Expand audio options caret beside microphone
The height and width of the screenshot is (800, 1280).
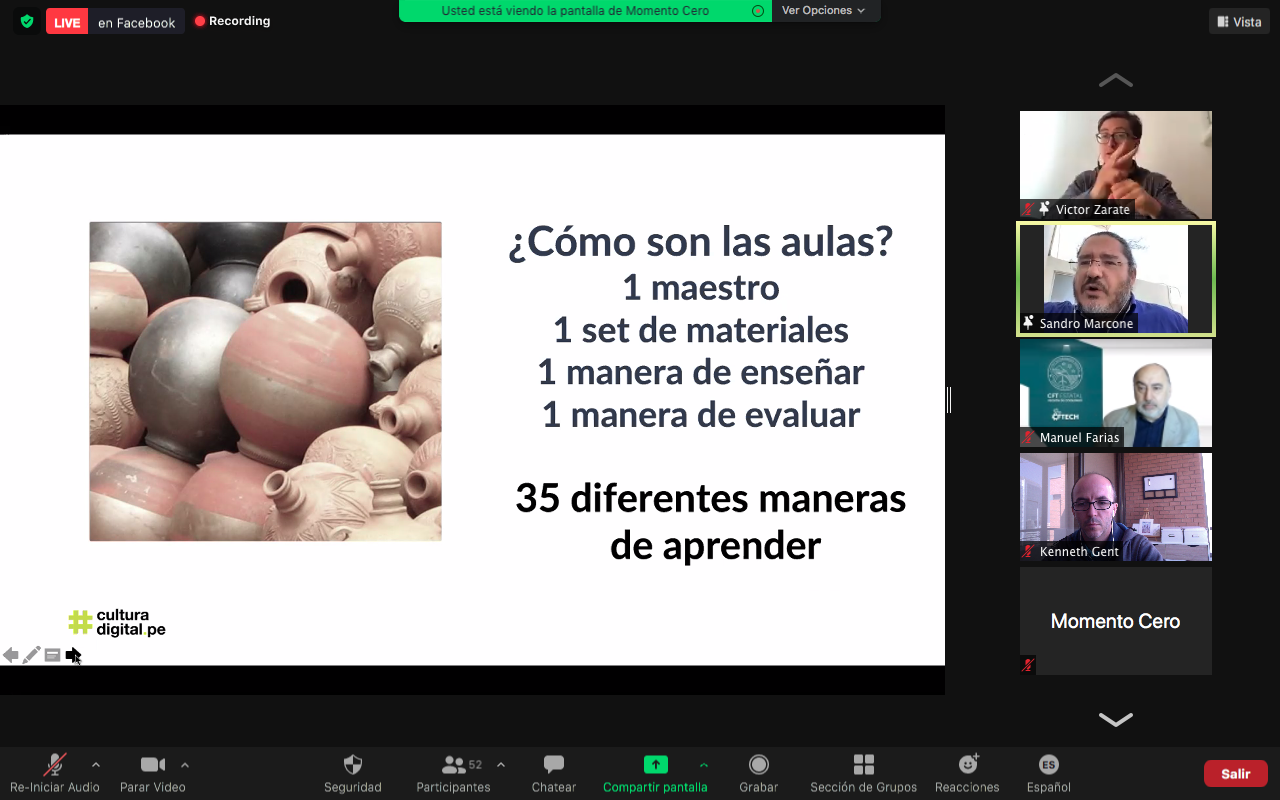pyautogui.click(x=96, y=765)
